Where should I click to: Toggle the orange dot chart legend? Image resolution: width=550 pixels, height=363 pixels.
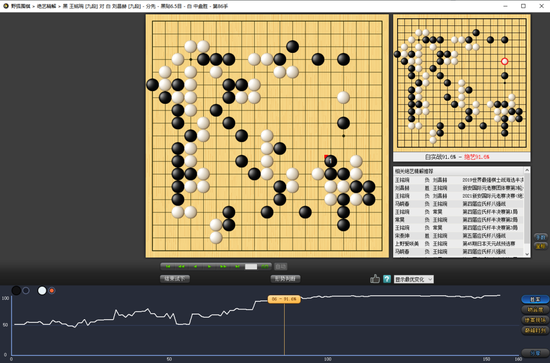(52, 290)
